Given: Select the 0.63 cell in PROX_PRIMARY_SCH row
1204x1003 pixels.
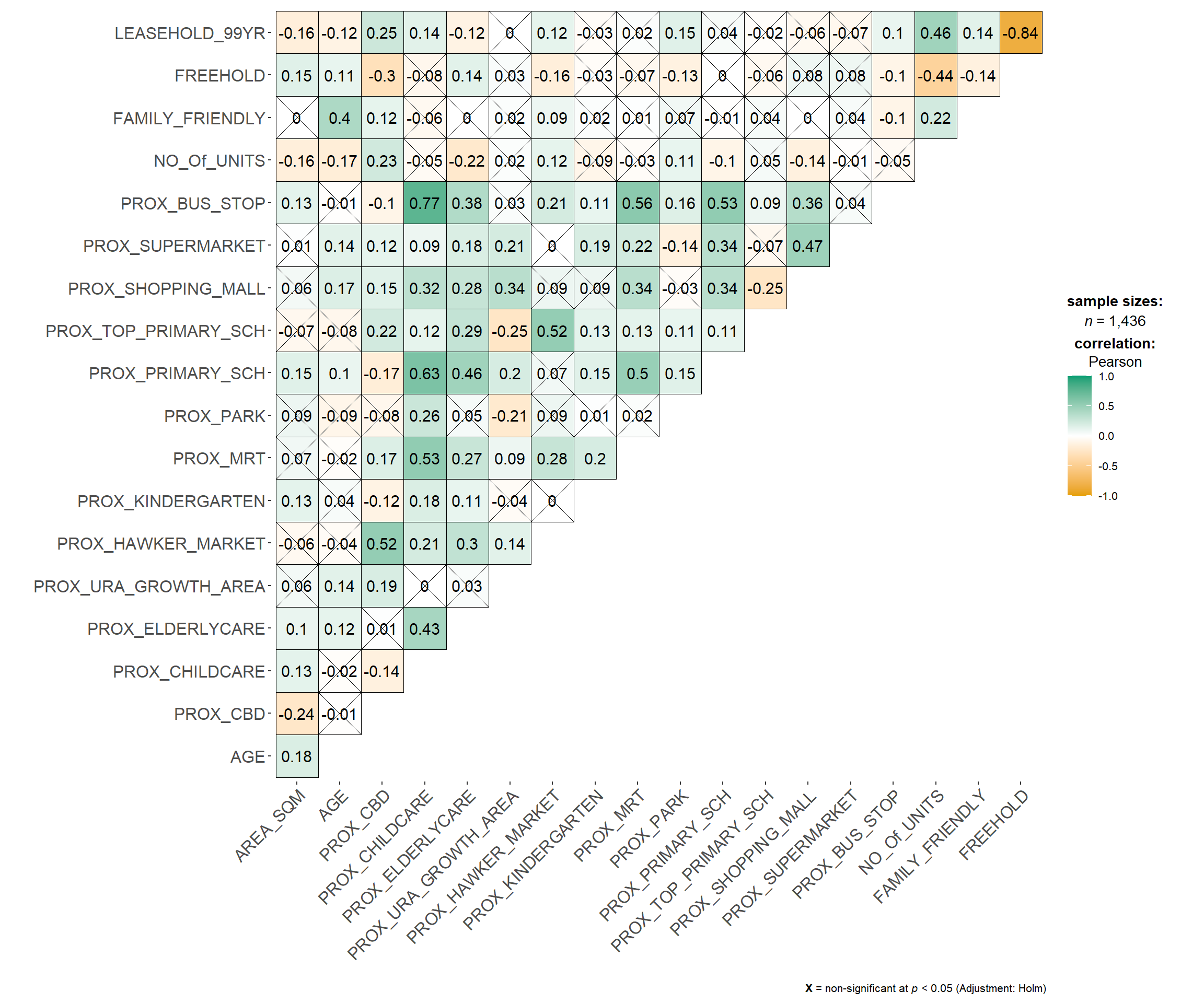Looking at the screenshot, I should coord(424,374).
